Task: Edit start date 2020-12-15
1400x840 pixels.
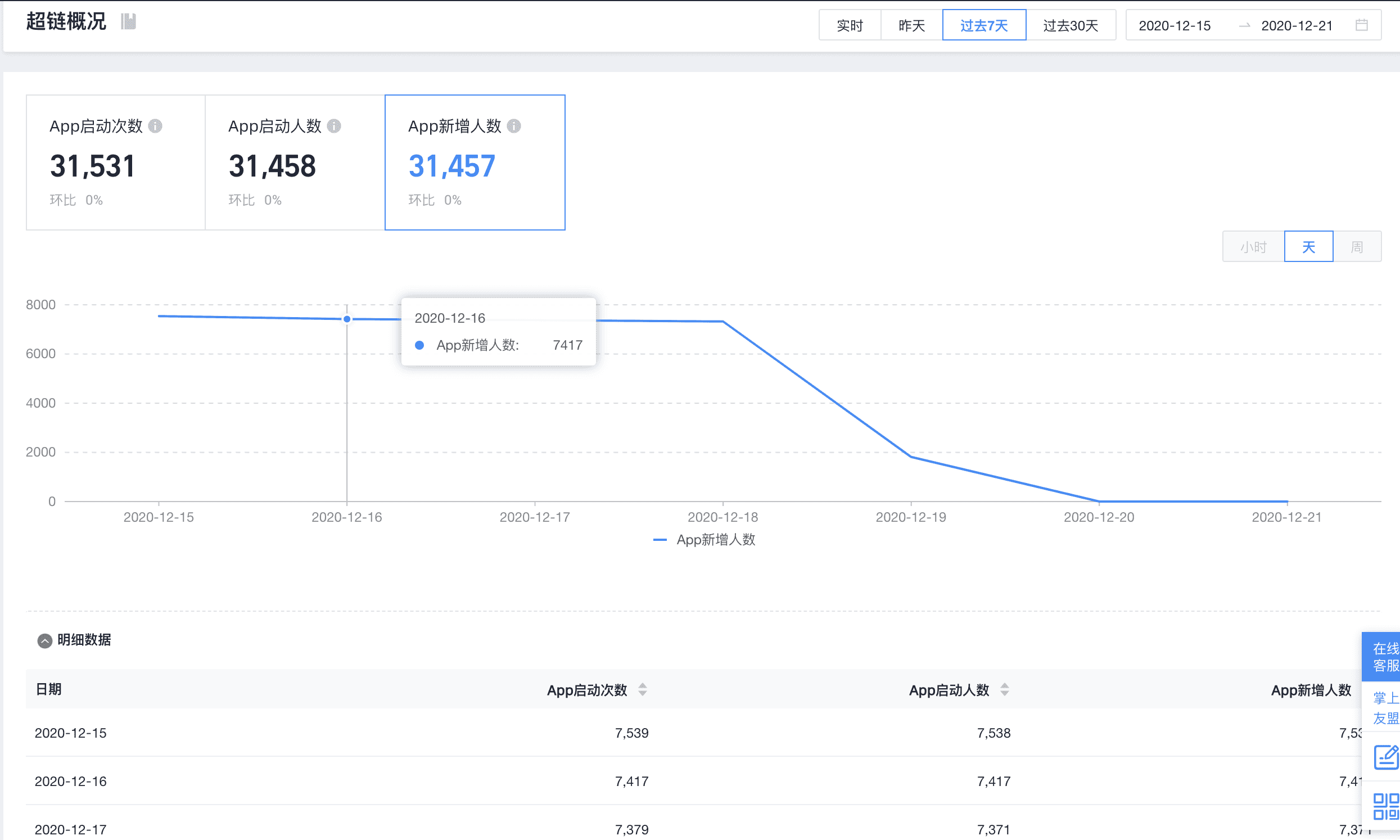Action: tap(1174, 25)
